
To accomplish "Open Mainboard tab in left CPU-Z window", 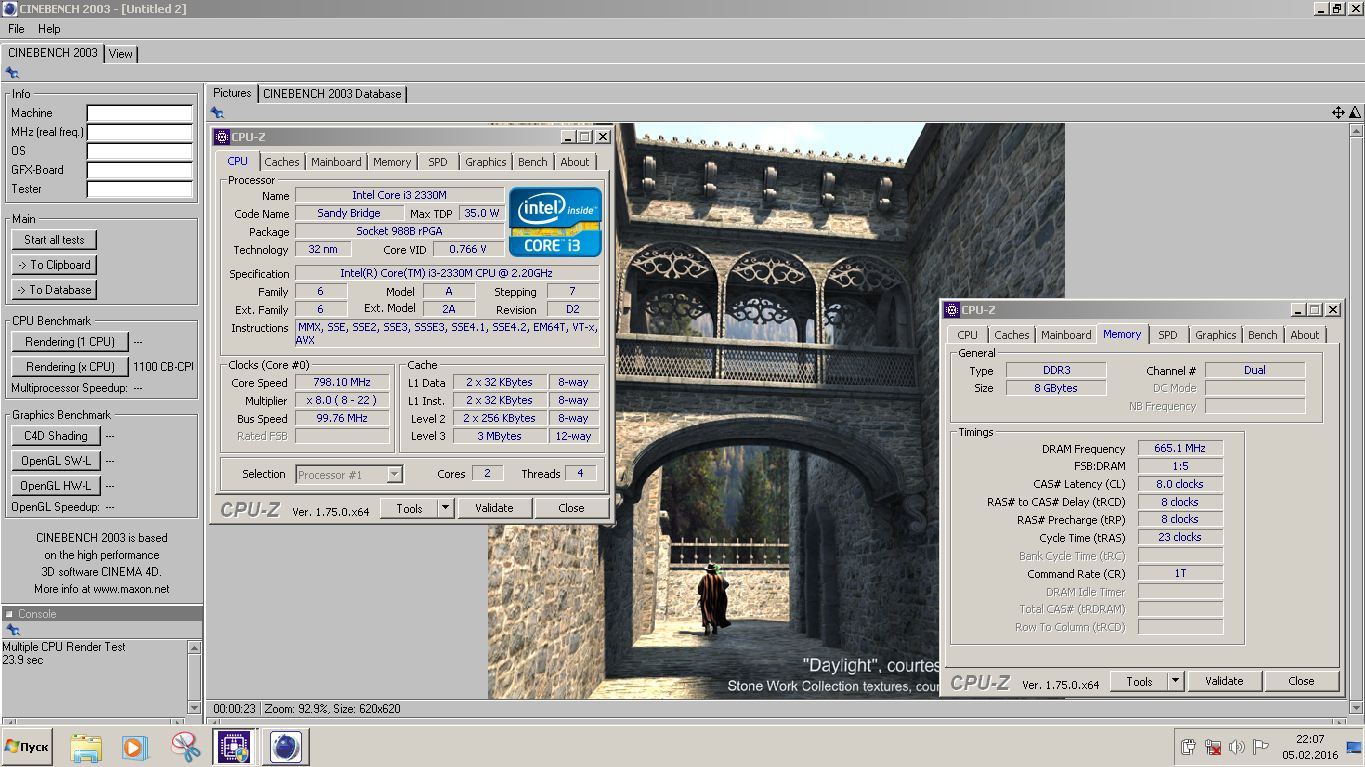I will (x=336, y=162).
